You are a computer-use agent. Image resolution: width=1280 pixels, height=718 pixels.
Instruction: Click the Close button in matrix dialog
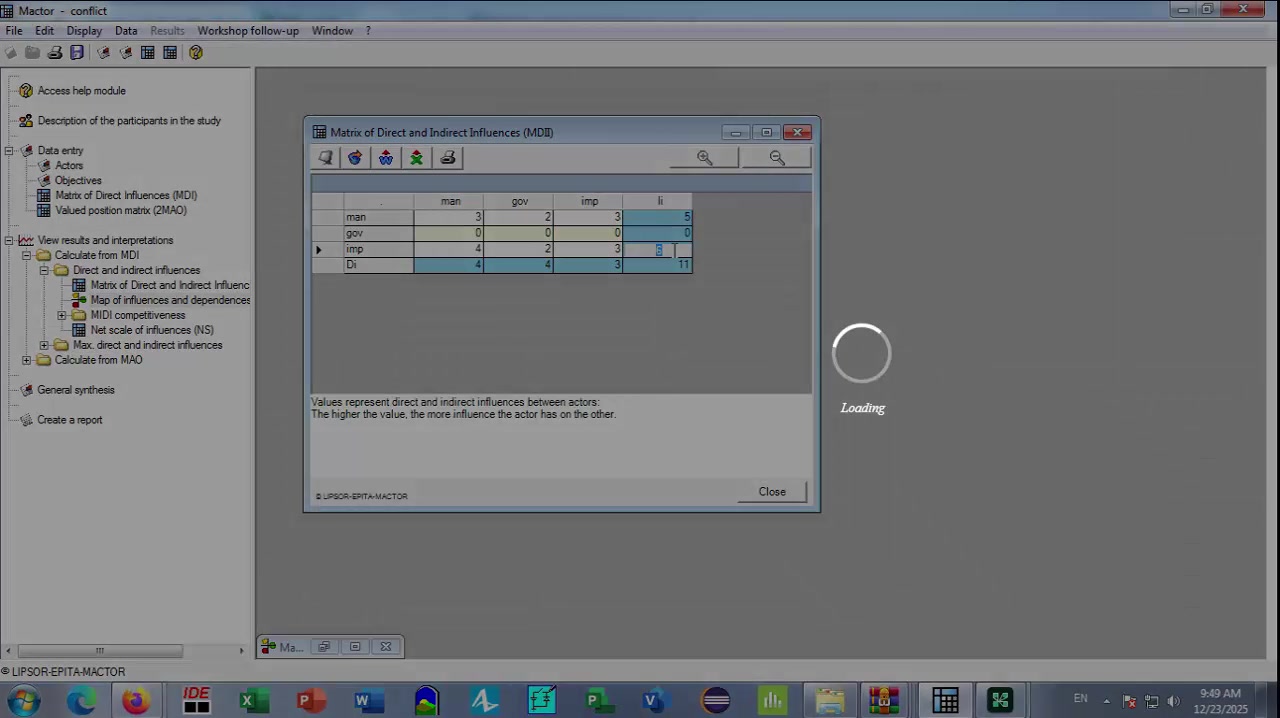coord(771,492)
